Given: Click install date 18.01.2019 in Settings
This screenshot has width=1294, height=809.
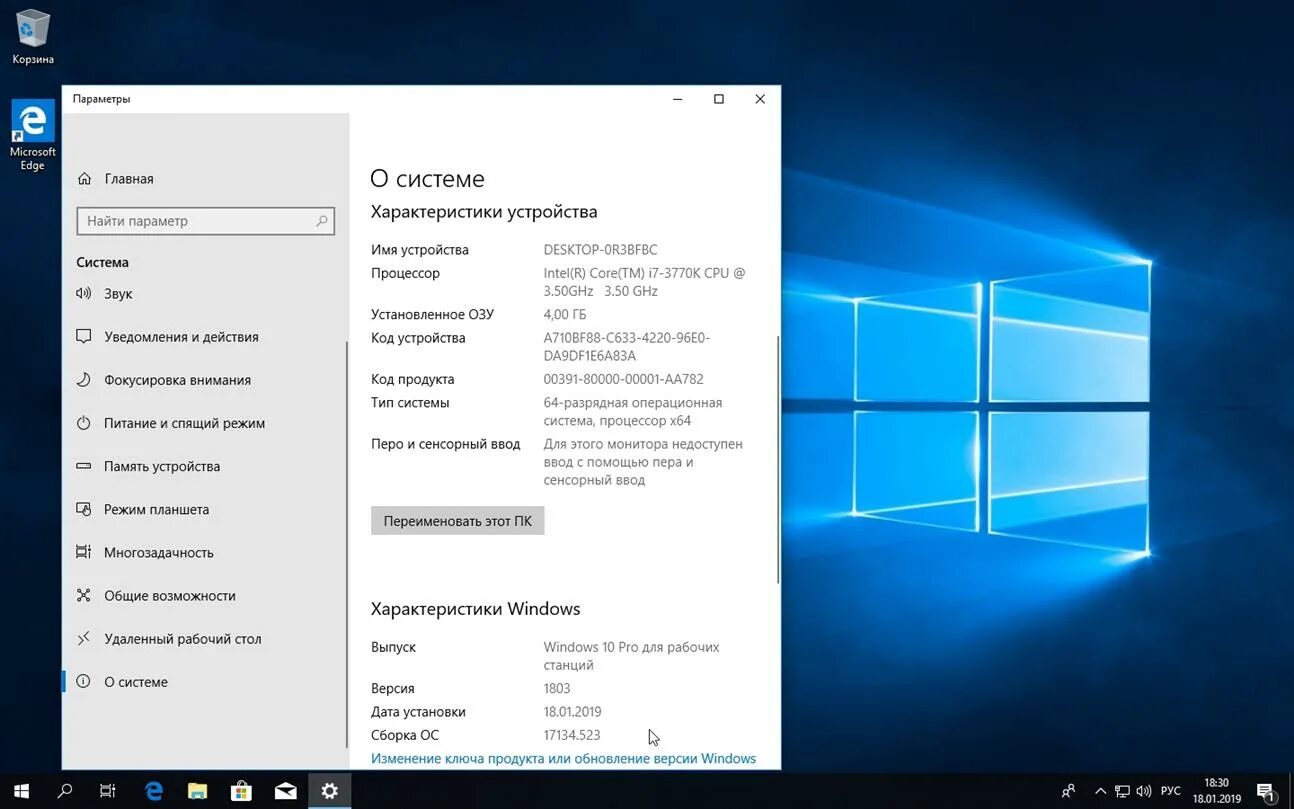Looking at the screenshot, I should point(572,712).
